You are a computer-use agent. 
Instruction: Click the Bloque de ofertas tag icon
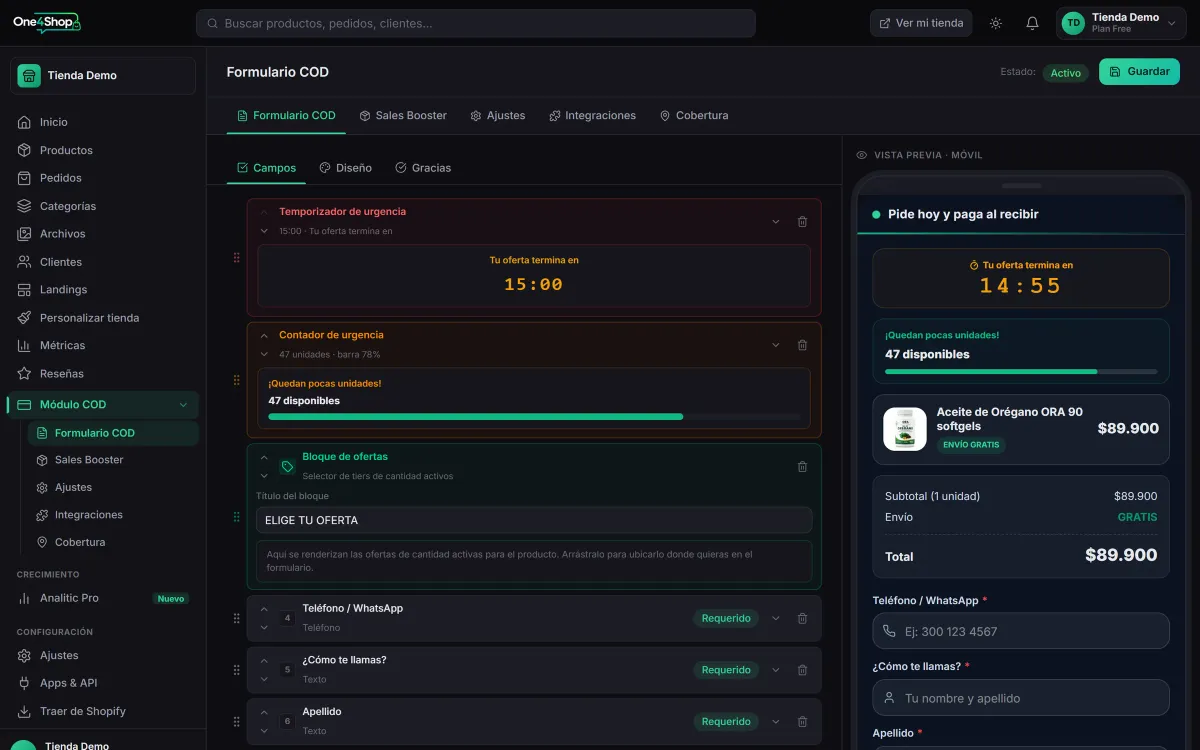tap(287, 466)
